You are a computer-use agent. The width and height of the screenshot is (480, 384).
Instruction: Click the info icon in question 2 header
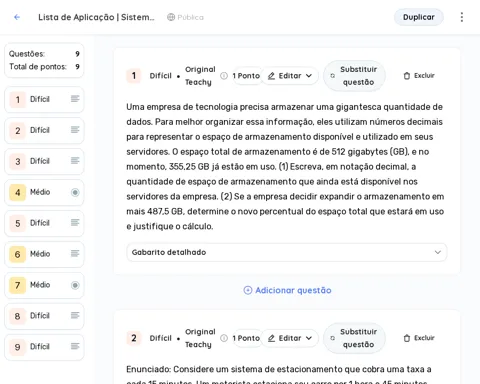pyautogui.click(x=224, y=338)
